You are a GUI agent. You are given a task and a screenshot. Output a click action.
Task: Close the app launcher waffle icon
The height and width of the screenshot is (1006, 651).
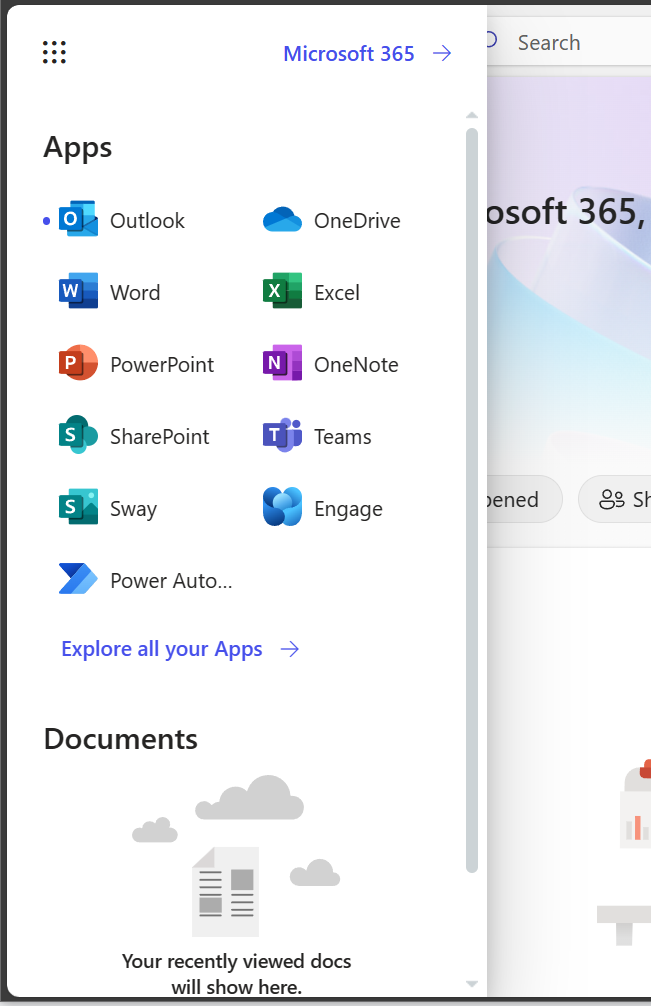click(x=55, y=52)
